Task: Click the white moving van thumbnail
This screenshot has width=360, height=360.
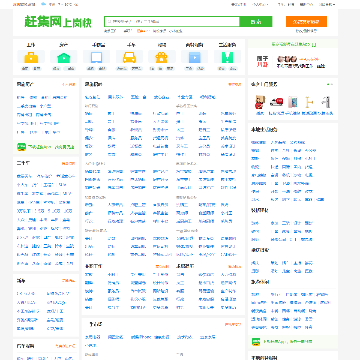Action: point(276,102)
